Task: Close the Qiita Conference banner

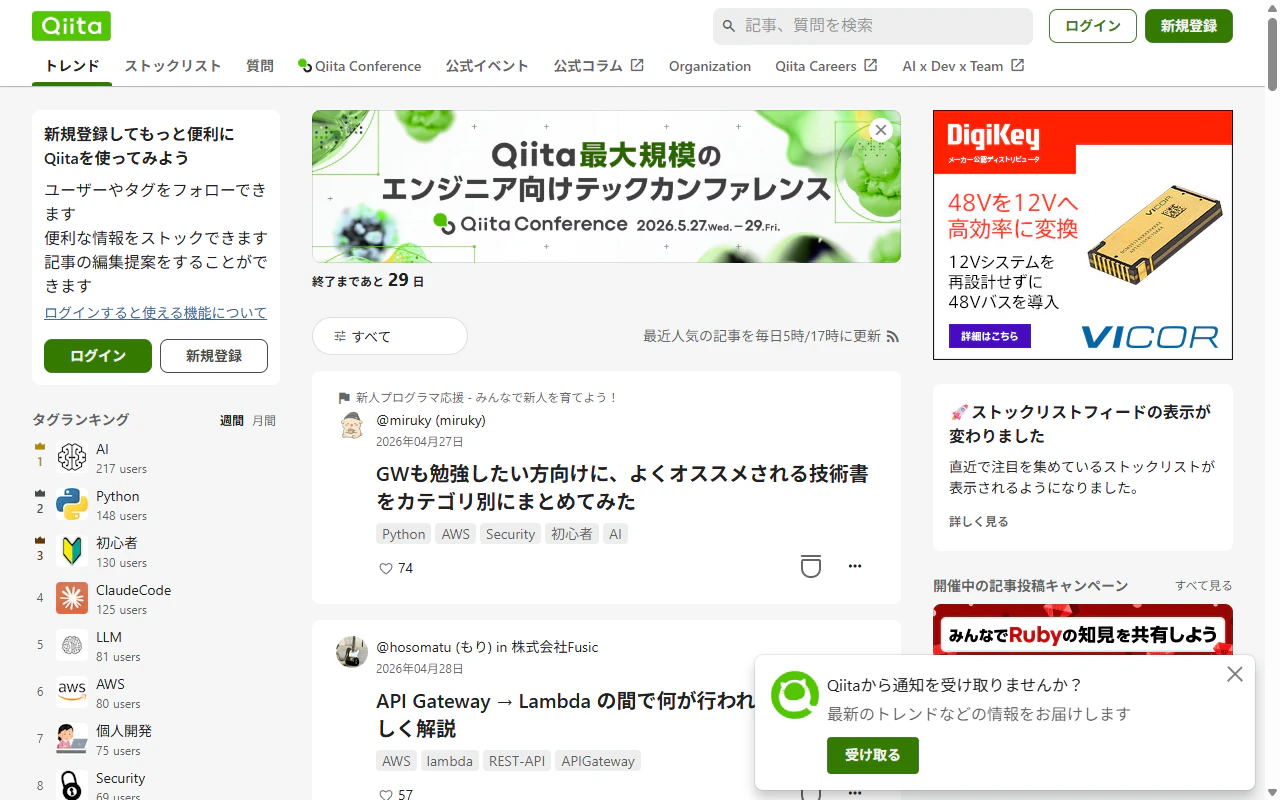Action: tap(880, 130)
